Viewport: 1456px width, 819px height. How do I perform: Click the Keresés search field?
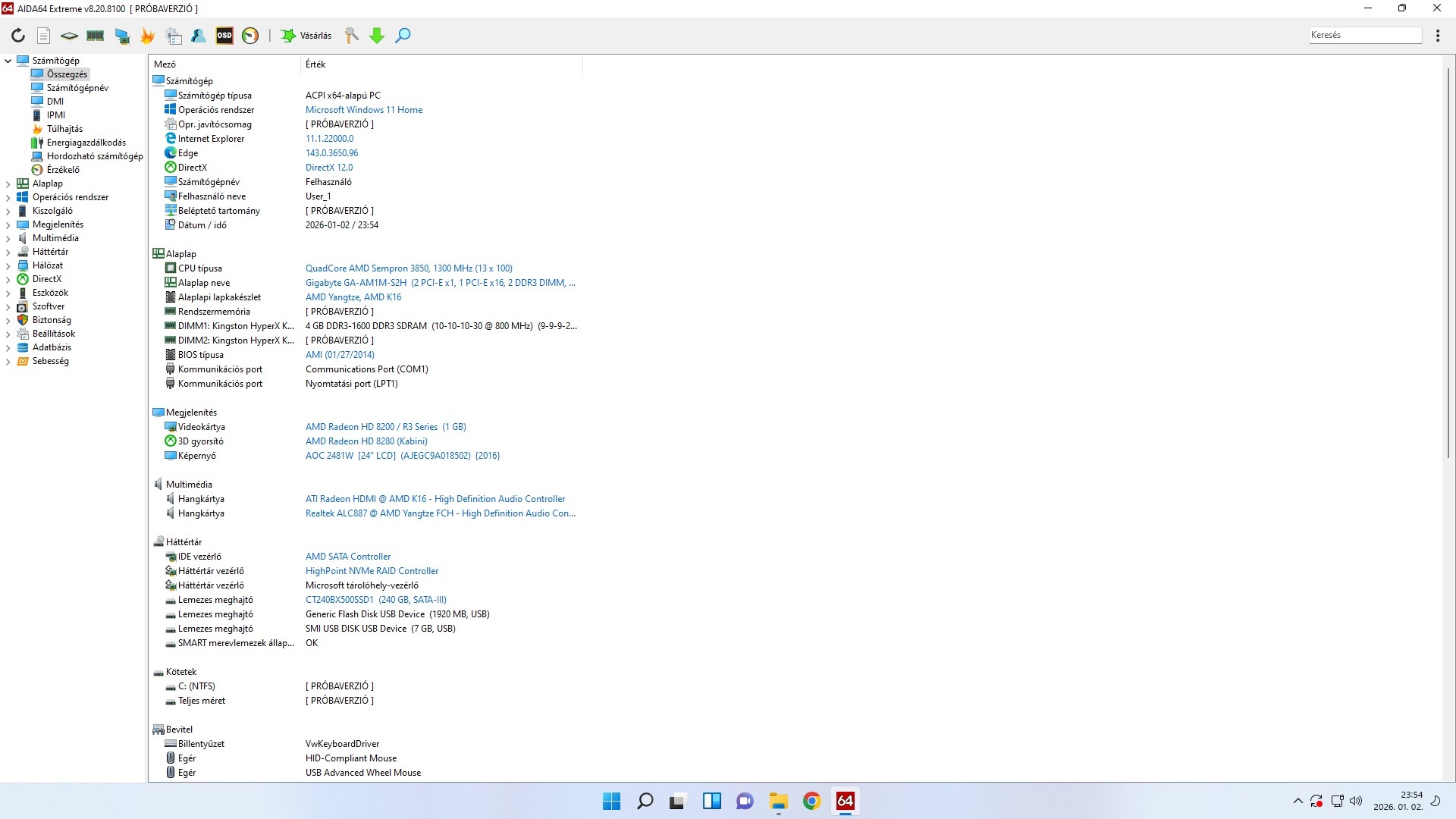point(1363,35)
